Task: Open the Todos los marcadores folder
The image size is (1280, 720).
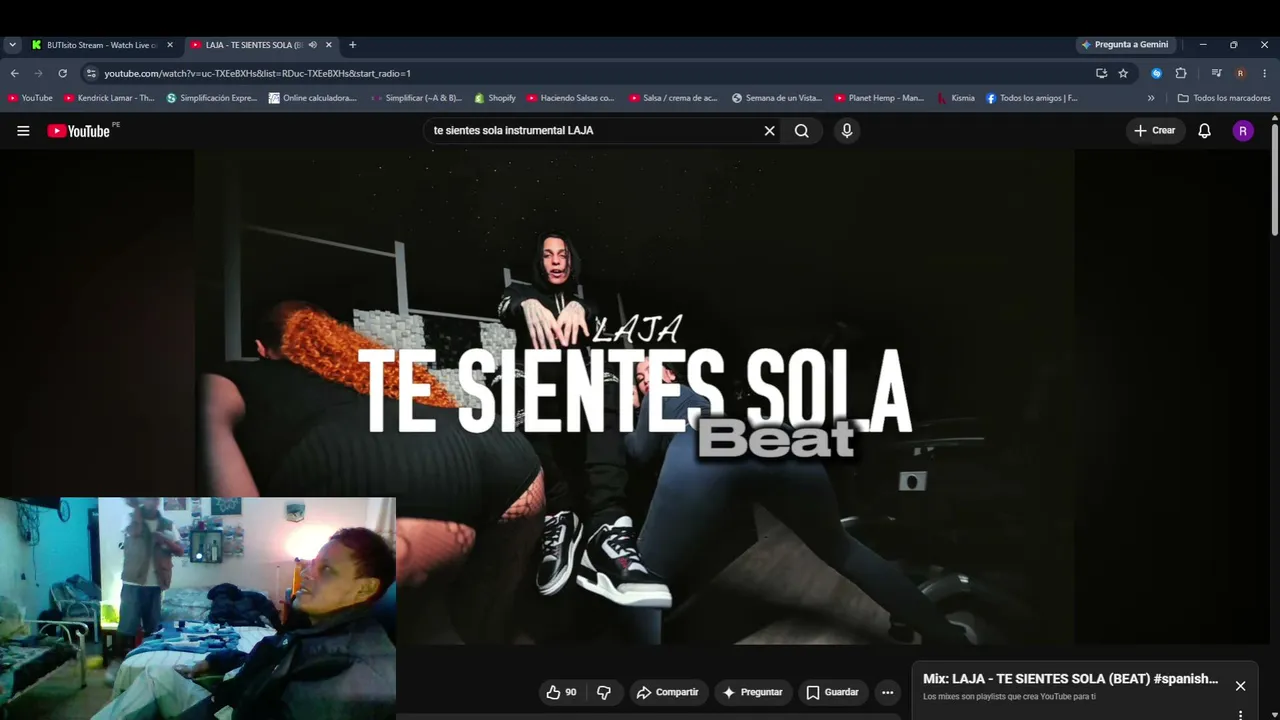Action: pos(1224,98)
